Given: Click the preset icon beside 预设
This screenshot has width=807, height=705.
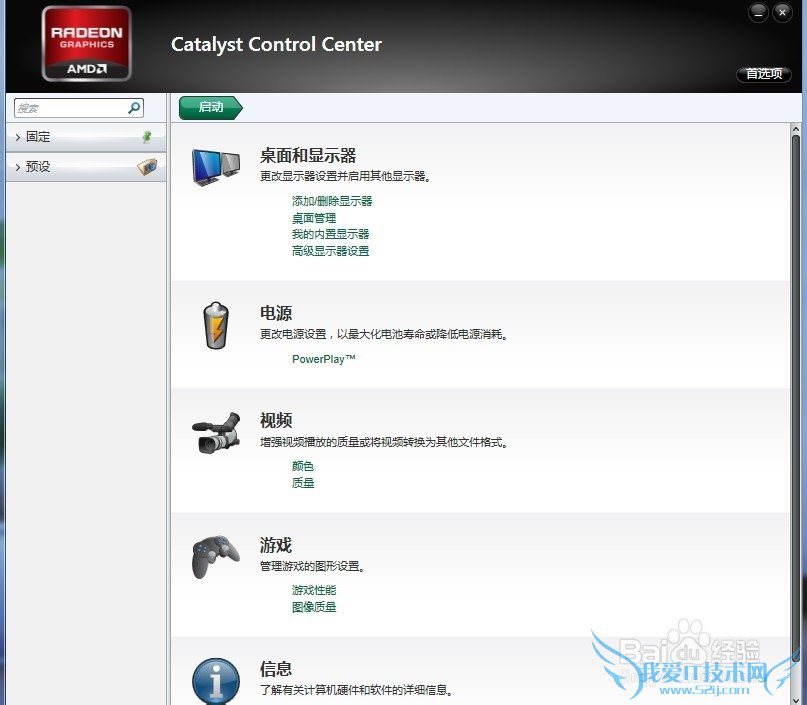Looking at the screenshot, I should click(147, 166).
